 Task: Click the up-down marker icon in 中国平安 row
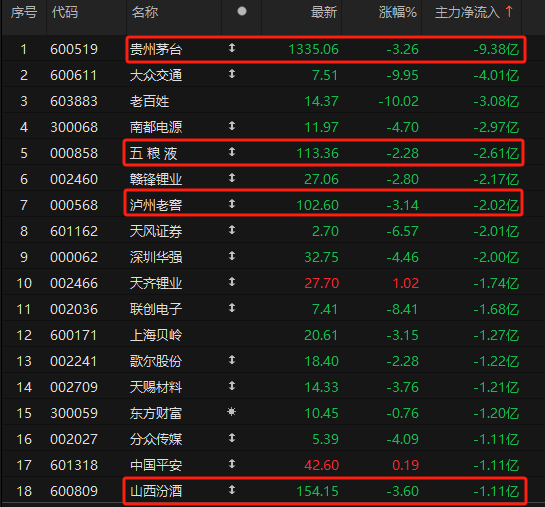[x=232, y=464]
